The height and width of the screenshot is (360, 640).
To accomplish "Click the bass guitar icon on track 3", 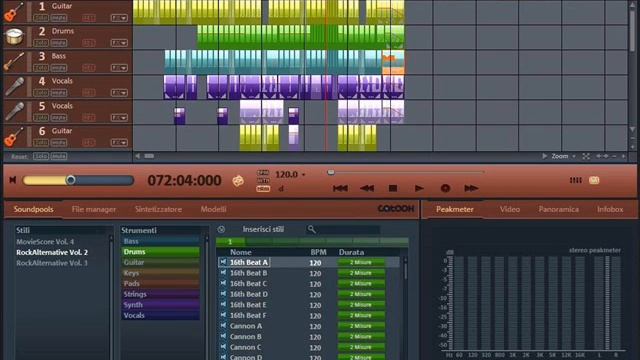I will pyautogui.click(x=14, y=62).
